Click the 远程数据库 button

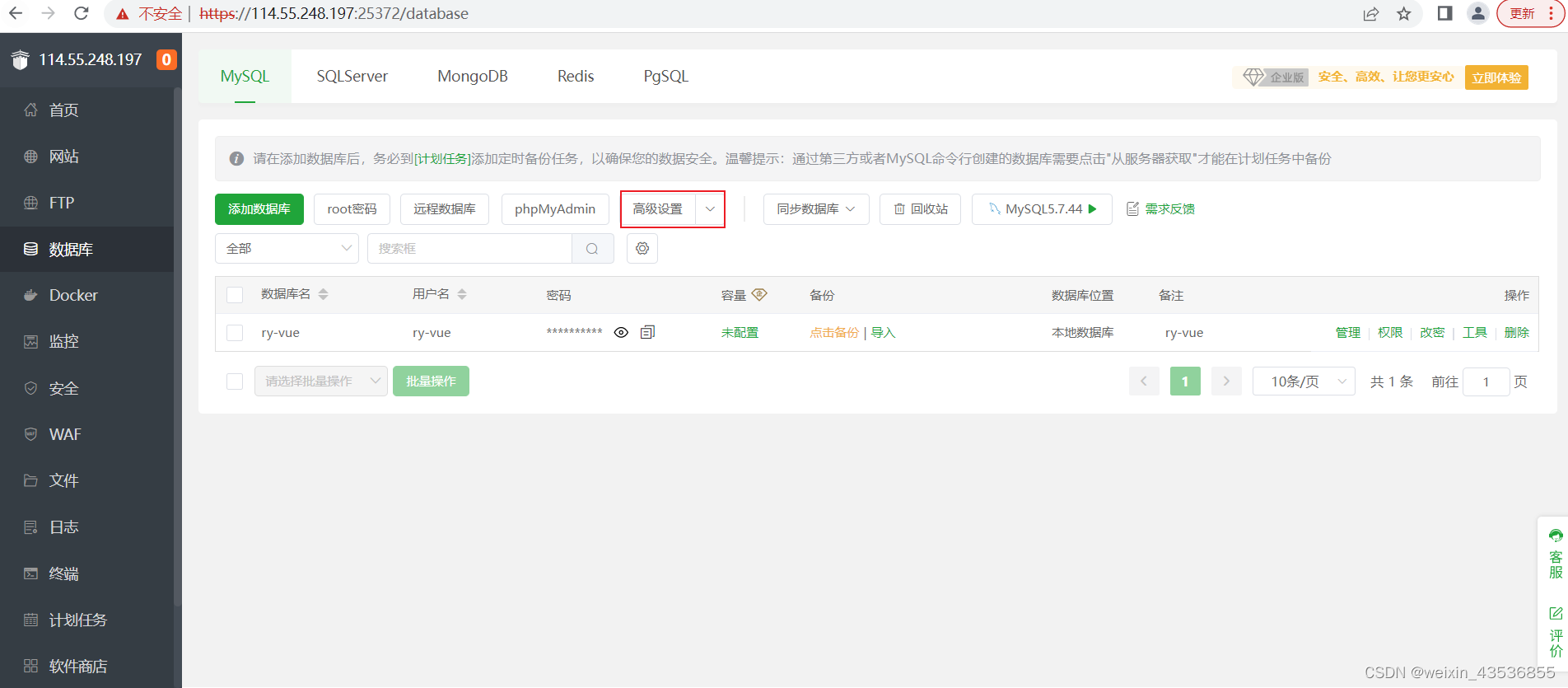(x=445, y=209)
